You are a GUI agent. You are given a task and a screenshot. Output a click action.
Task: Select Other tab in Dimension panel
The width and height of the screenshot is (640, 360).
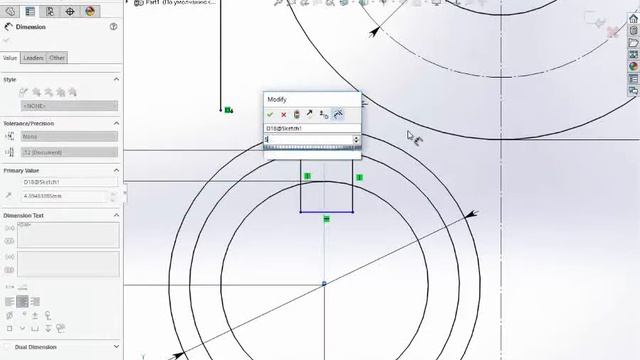click(57, 58)
